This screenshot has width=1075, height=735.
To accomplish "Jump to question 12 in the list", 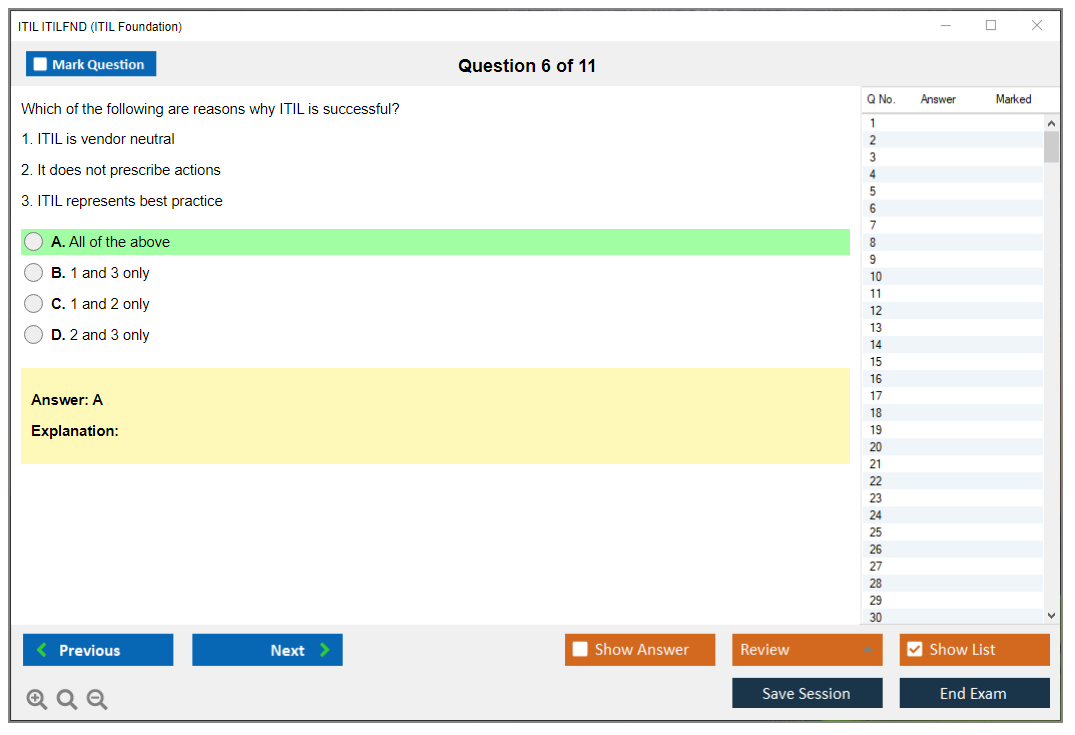I will click(876, 311).
